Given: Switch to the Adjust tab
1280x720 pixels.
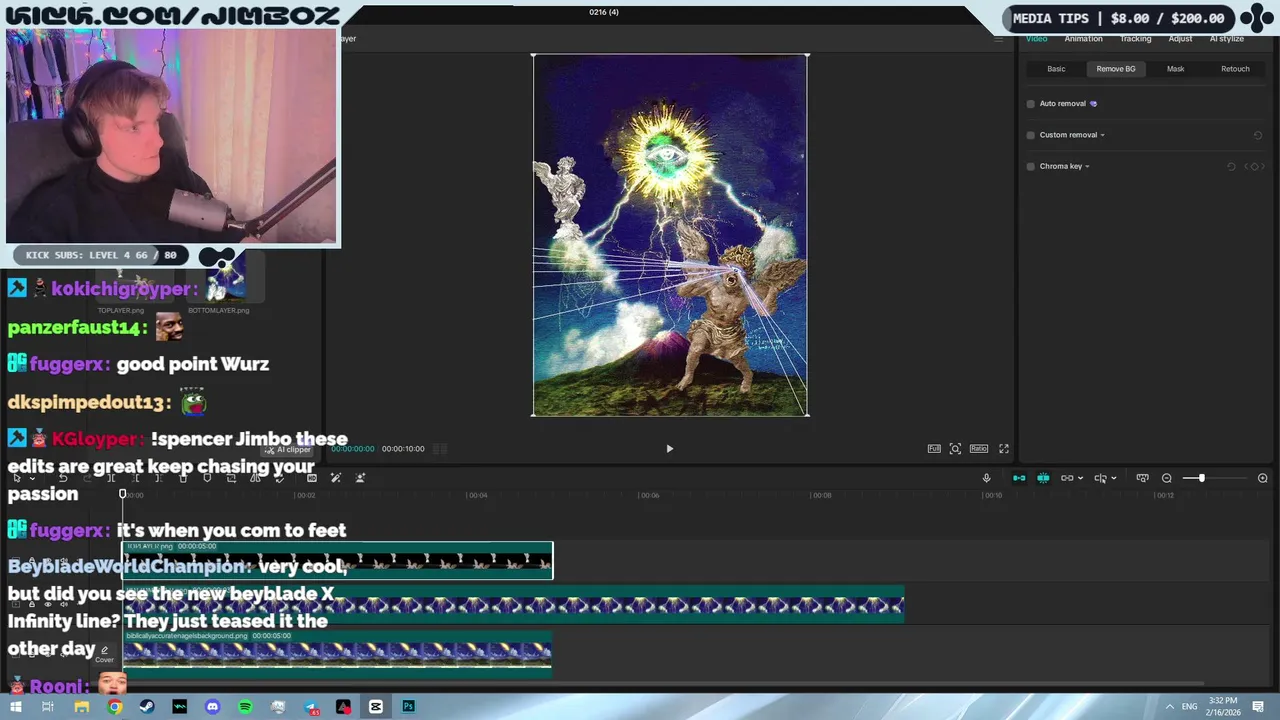Looking at the screenshot, I should pyautogui.click(x=1180, y=39).
